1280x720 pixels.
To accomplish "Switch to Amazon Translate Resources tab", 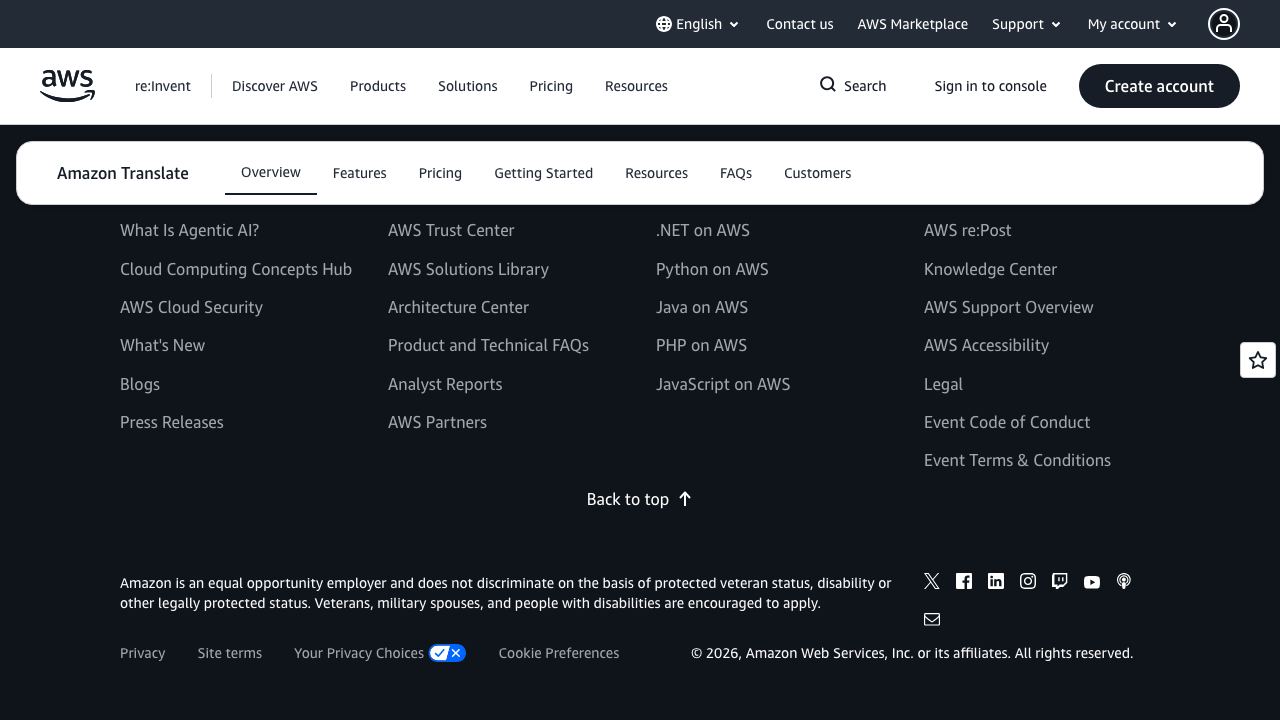I will 656,173.
